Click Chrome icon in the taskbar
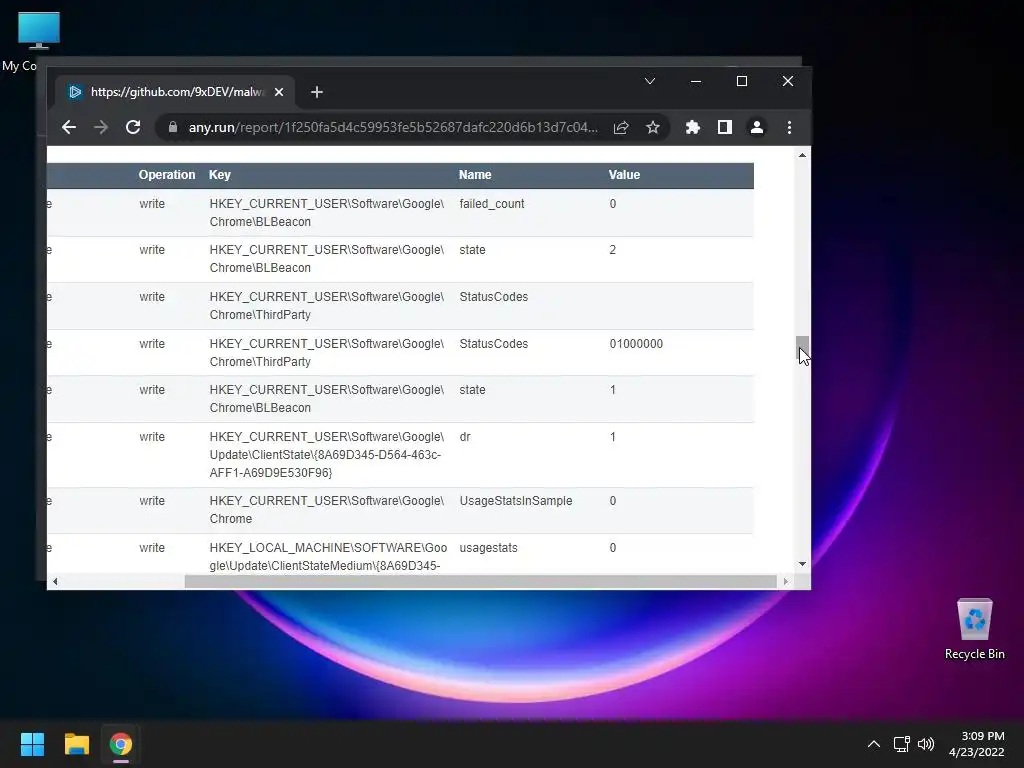Screen dimensions: 1024x768 [121, 744]
